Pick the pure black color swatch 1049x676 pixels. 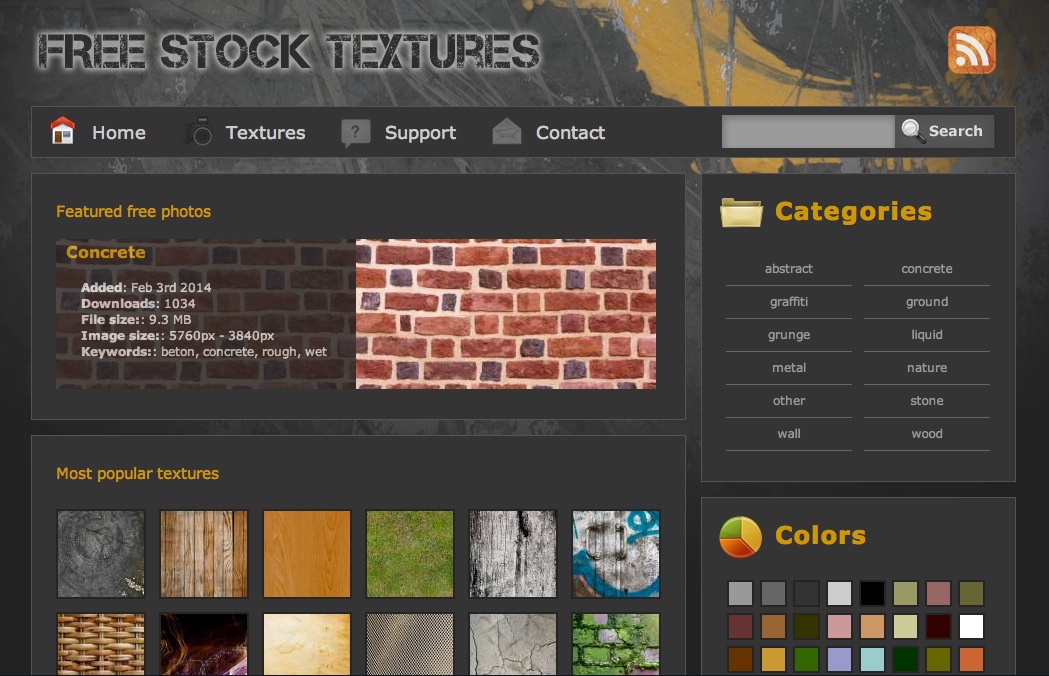coord(872,594)
